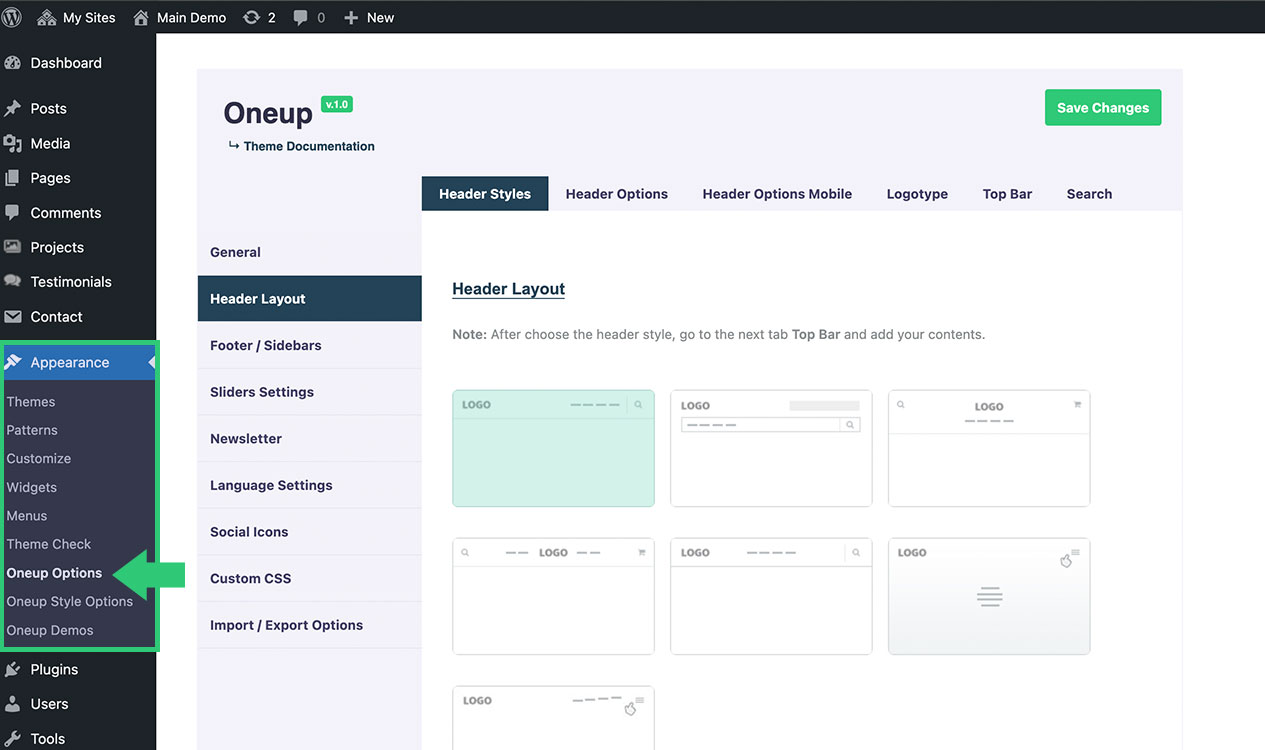Open the Theme Documentation link
Image resolution: width=1265 pixels, height=750 pixels.
(x=308, y=146)
